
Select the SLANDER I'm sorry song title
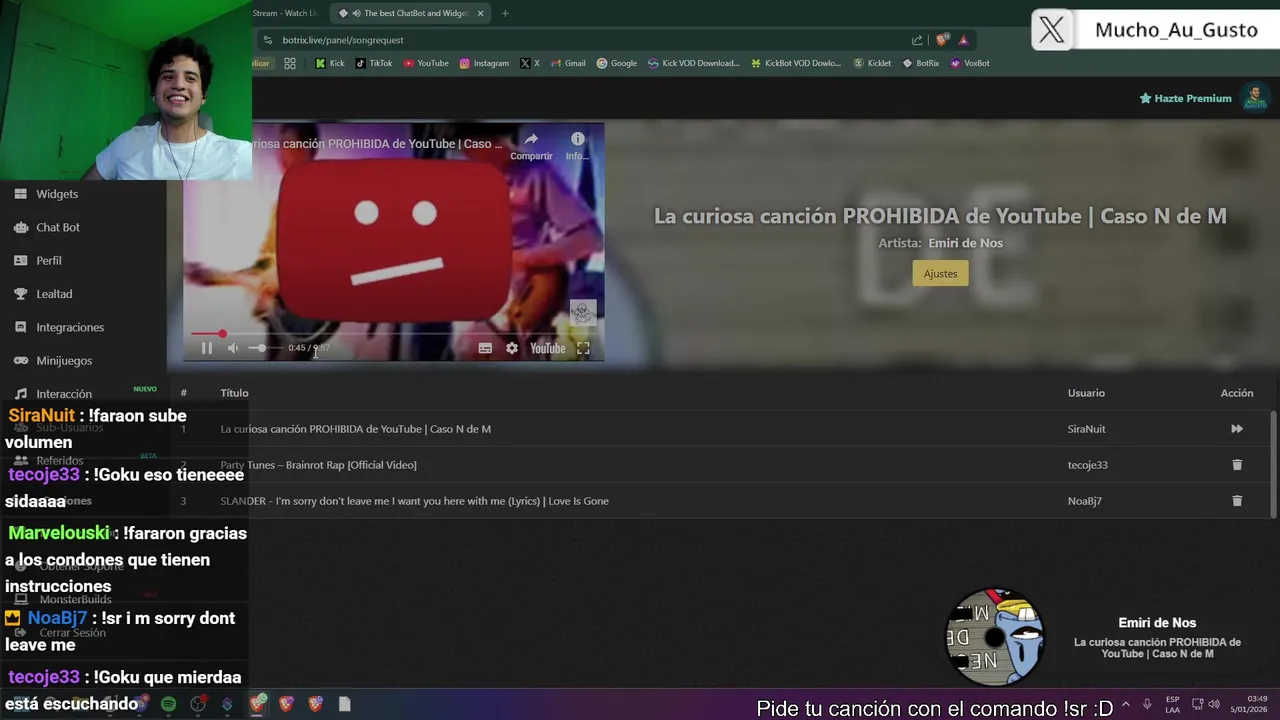(x=414, y=501)
